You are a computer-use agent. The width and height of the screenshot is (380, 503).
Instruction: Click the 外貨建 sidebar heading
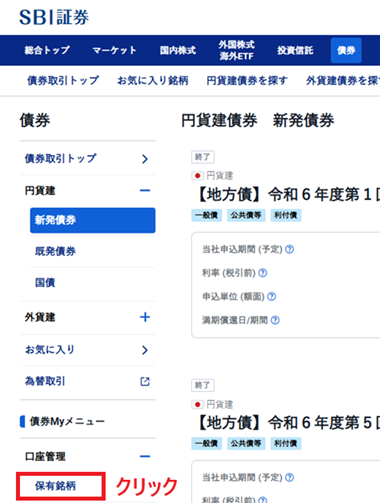click(x=40, y=317)
